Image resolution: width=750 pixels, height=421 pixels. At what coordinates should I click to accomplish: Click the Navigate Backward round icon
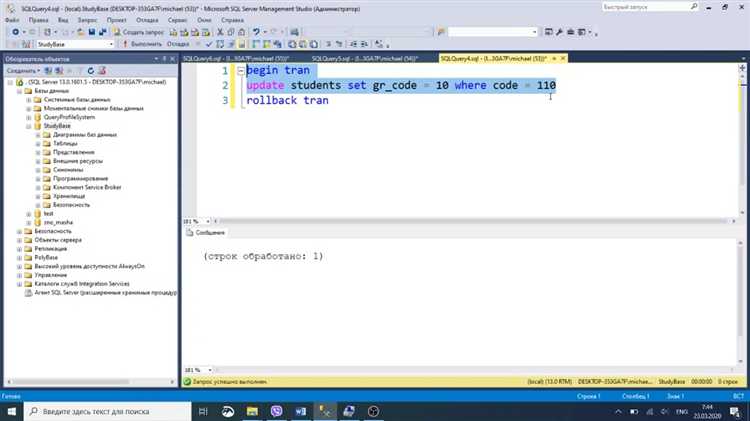(x=15, y=32)
